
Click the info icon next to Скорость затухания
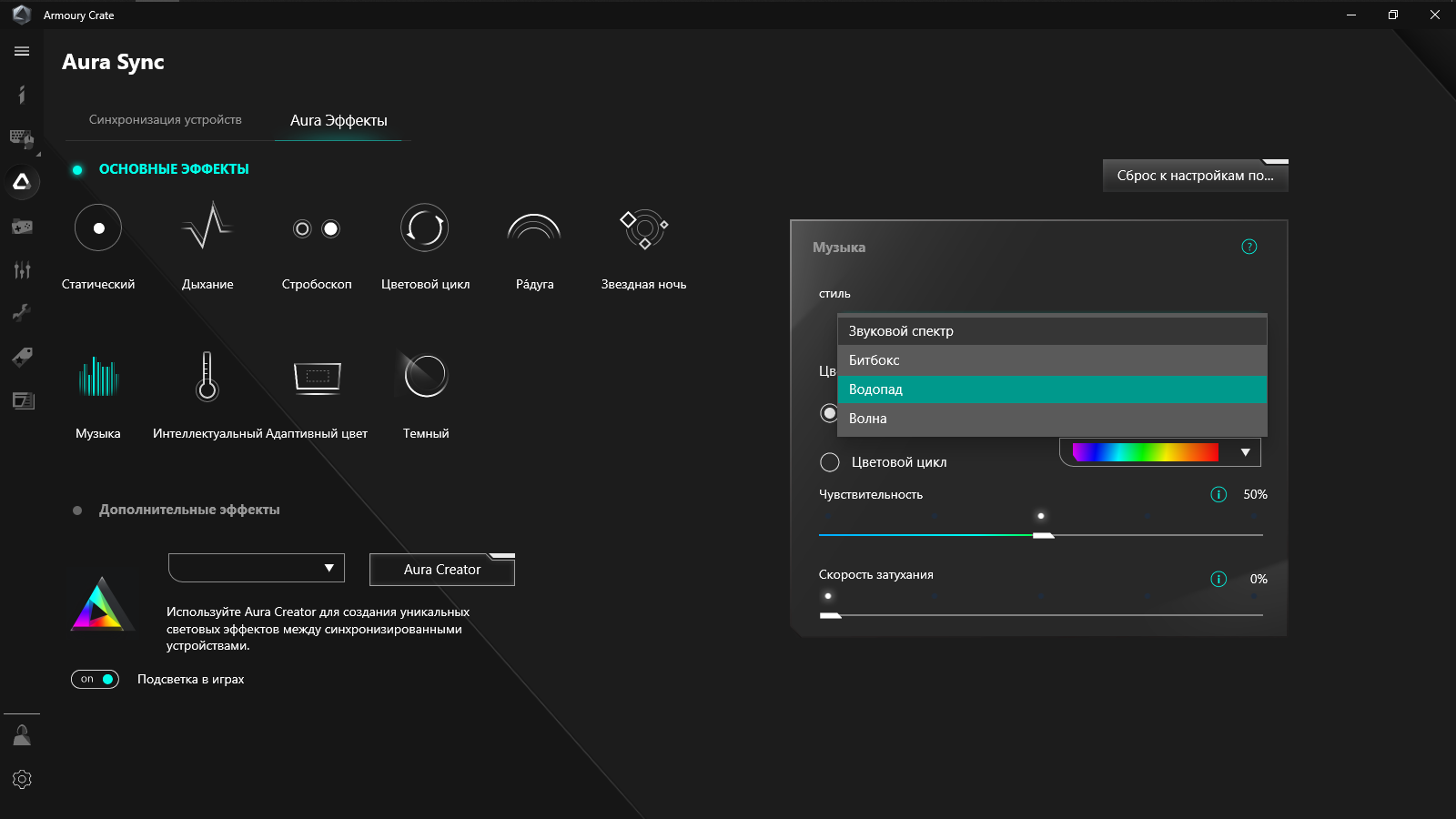click(1218, 579)
